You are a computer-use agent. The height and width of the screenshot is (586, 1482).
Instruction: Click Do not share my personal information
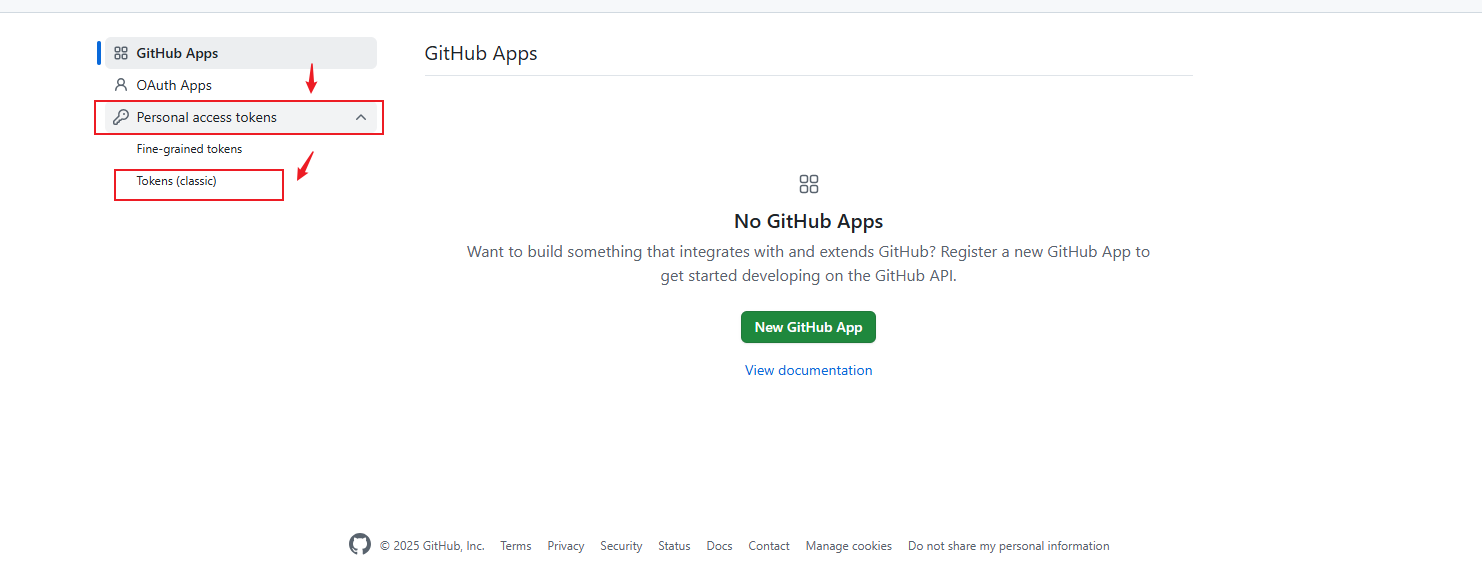(1009, 546)
